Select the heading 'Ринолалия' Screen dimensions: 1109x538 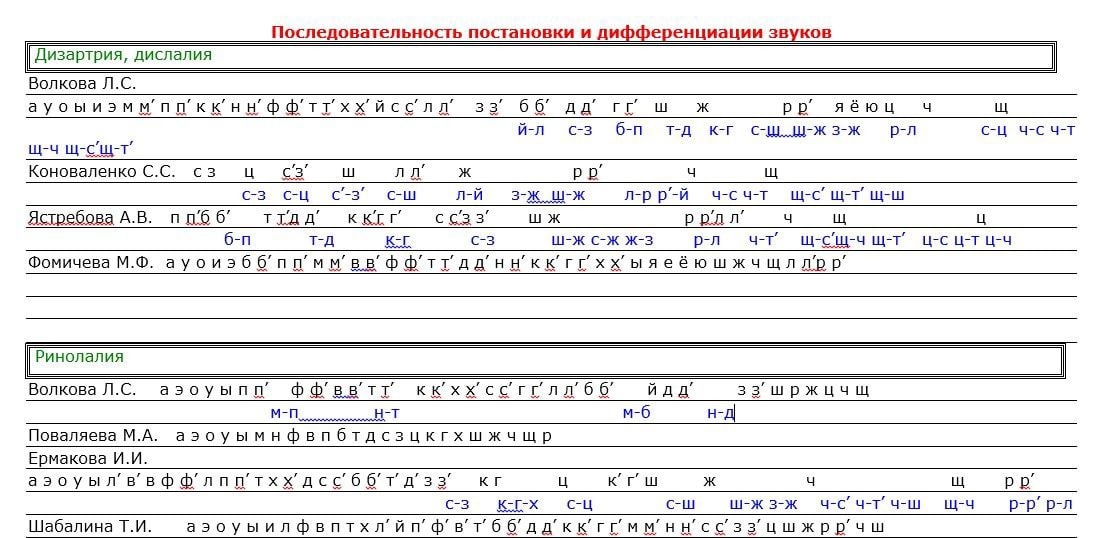point(79,357)
